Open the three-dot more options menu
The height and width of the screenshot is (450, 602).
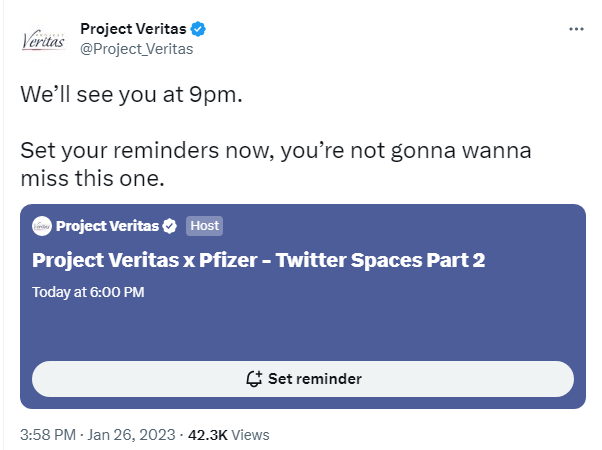[576, 29]
